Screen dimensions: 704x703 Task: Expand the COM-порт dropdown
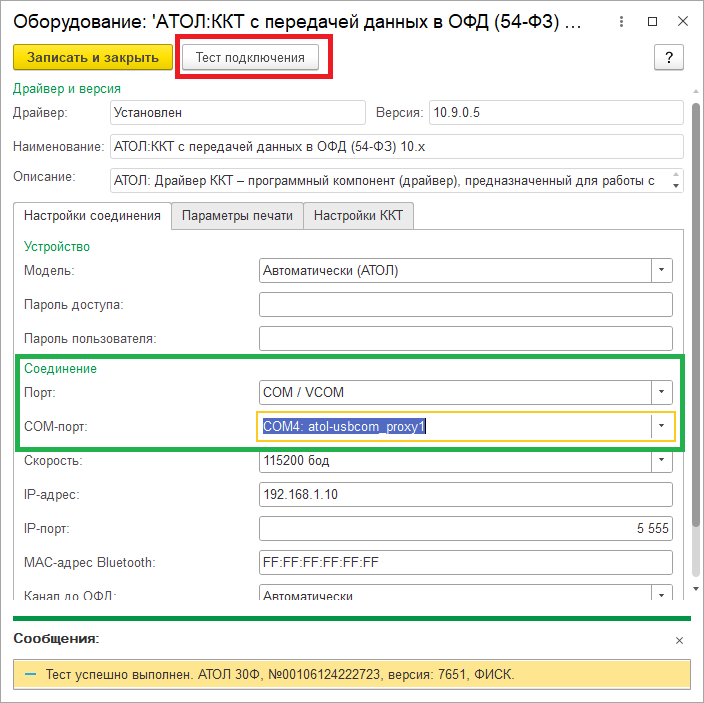tap(661, 427)
